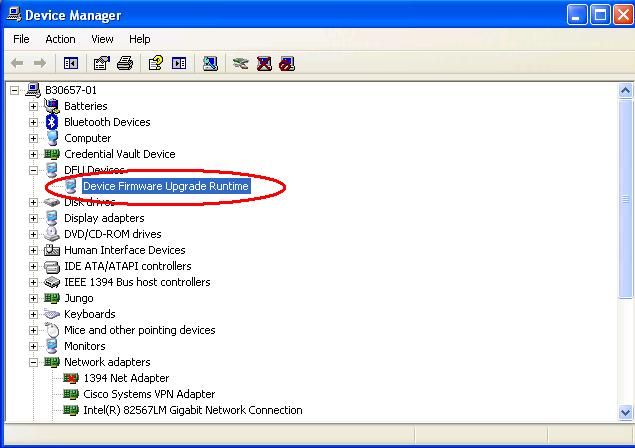Click the DVD/CD-ROM drives icon
The height and width of the screenshot is (448, 635).
tap(52, 234)
